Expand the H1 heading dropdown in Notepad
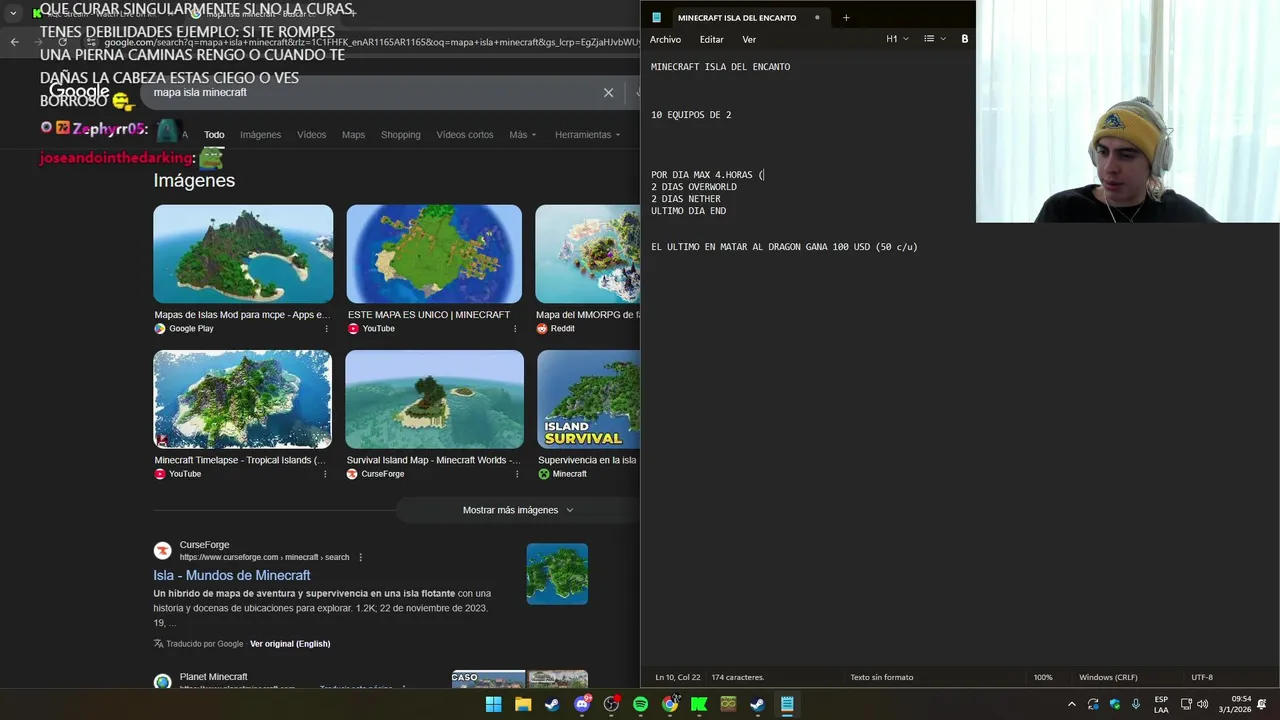The width and height of the screenshot is (1280, 720). (897, 39)
